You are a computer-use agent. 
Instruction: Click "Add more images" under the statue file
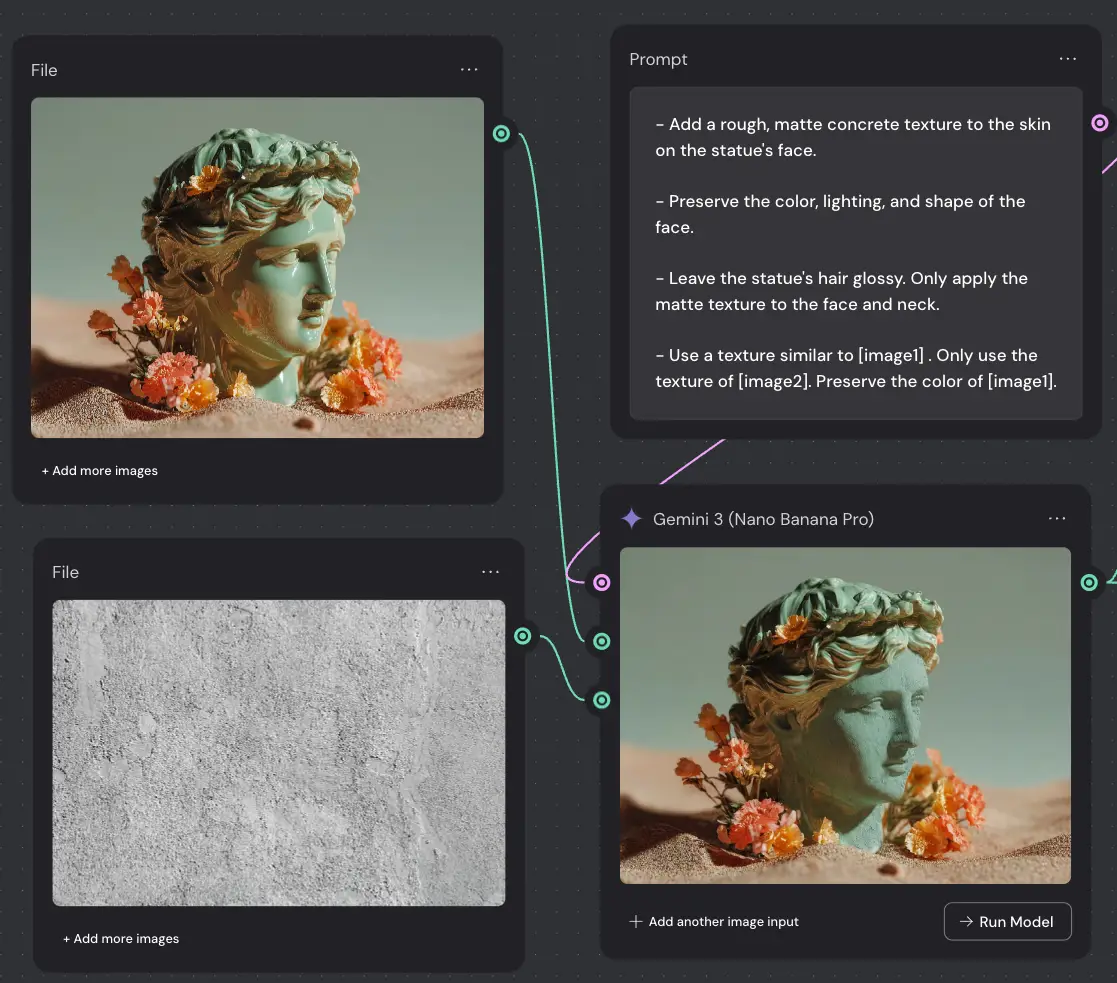(100, 471)
